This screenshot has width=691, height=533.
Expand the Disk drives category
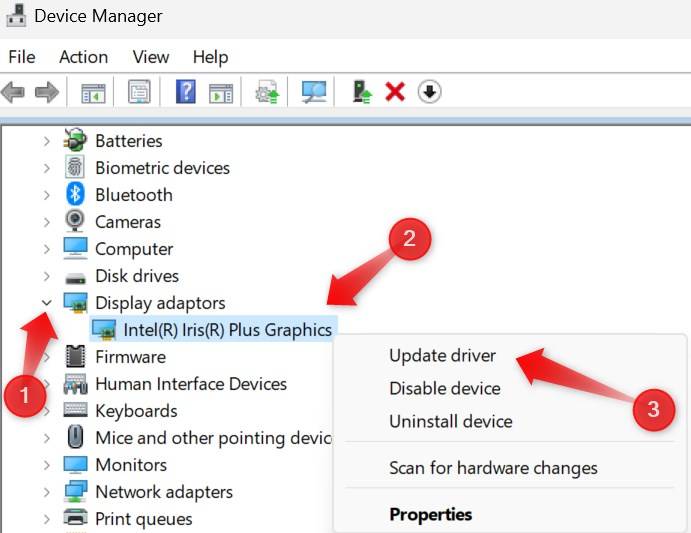point(47,276)
